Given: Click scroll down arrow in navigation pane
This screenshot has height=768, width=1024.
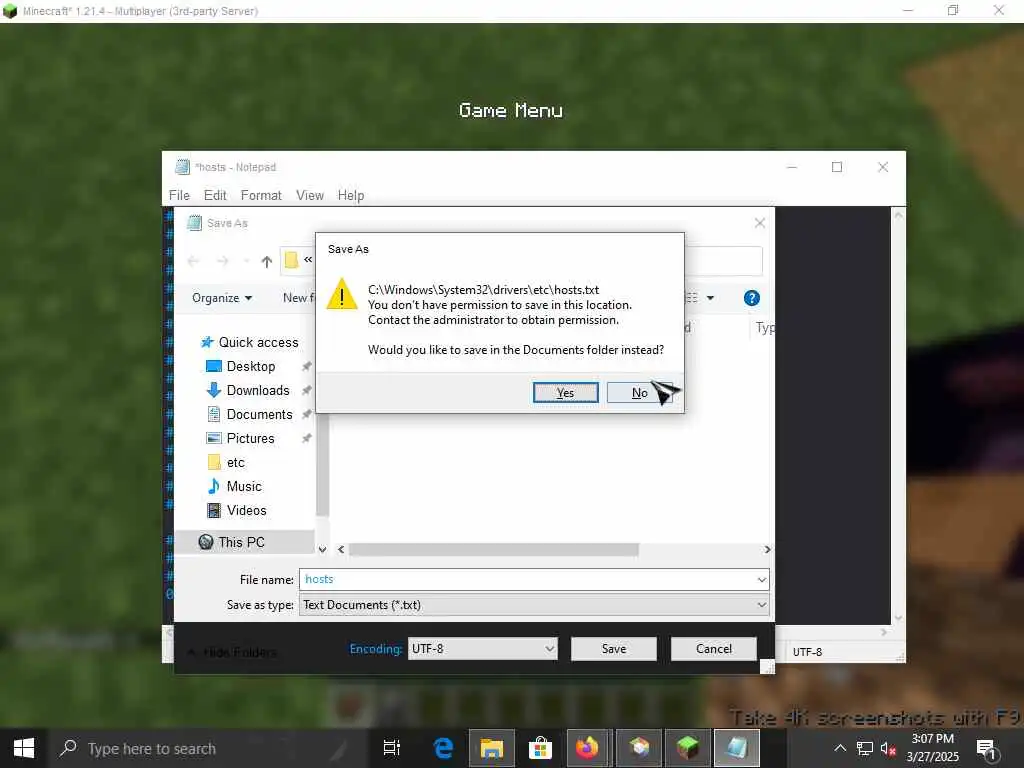Looking at the screenshot, I should tap(322, 550).
